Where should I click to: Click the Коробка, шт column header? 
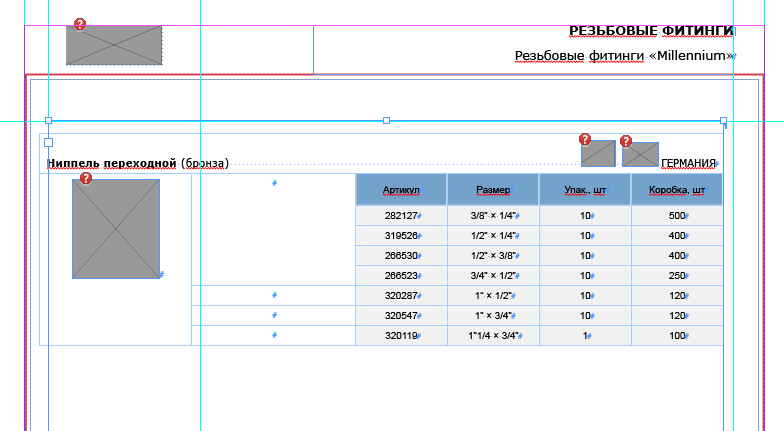coord(677,190)
